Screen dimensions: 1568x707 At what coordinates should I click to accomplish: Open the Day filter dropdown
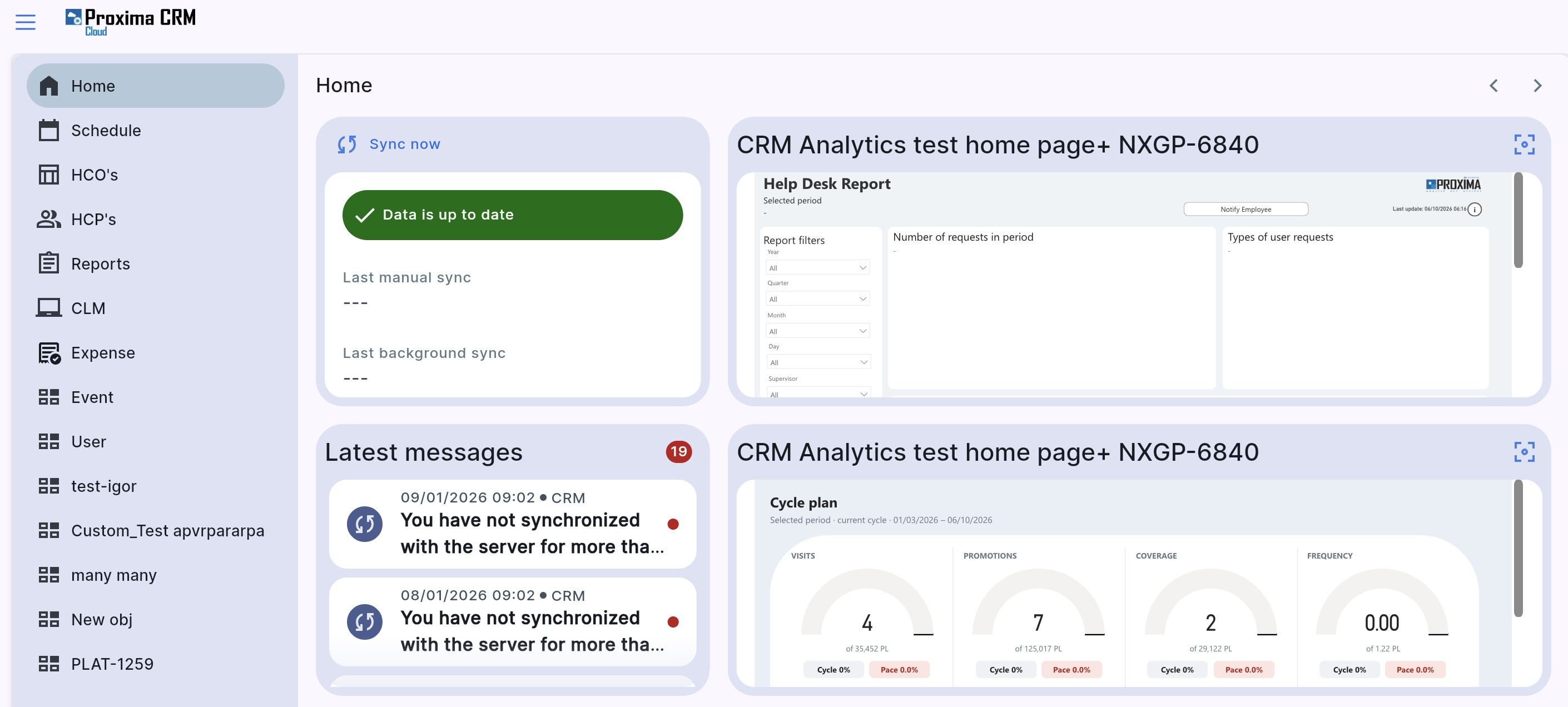pyautogui.click(x=818, y=362)
